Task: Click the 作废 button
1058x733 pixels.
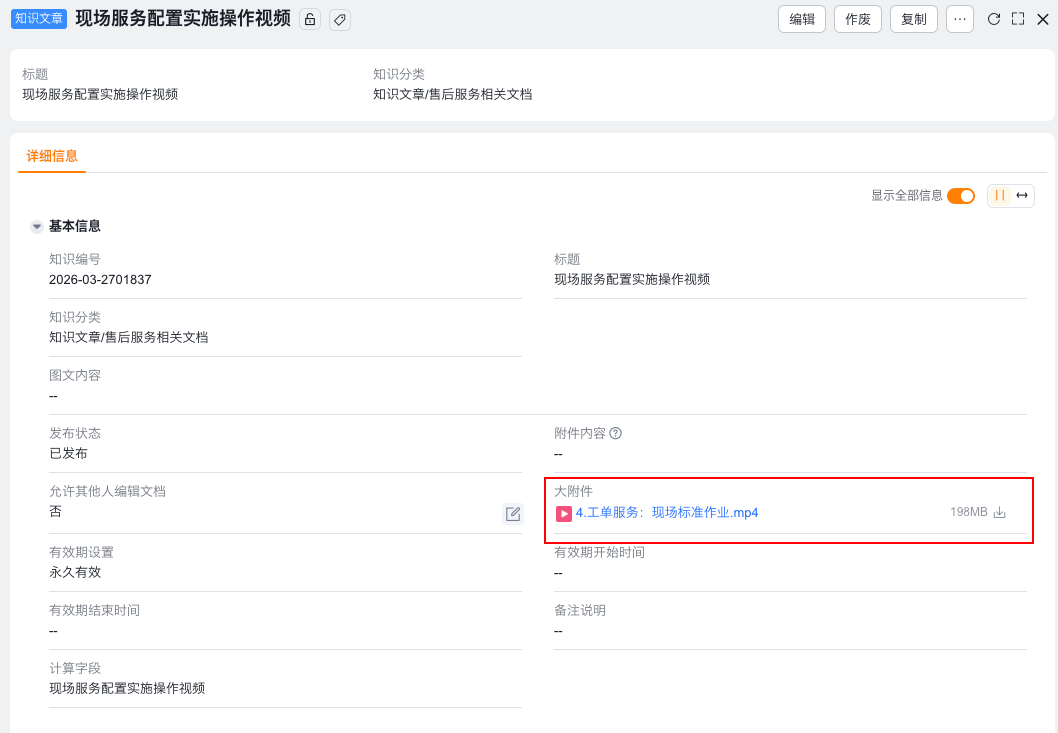Action: pos(858,19)
